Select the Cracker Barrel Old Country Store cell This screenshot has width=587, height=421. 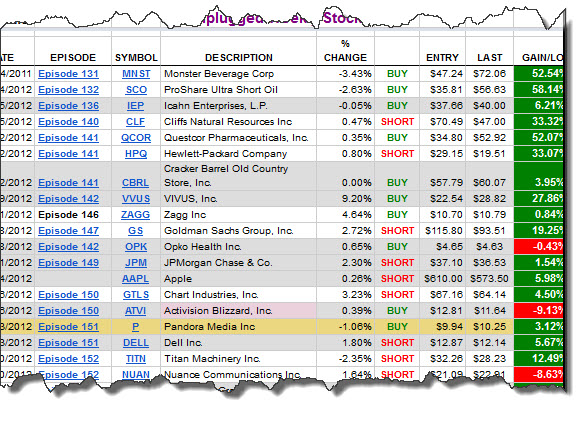238,176
